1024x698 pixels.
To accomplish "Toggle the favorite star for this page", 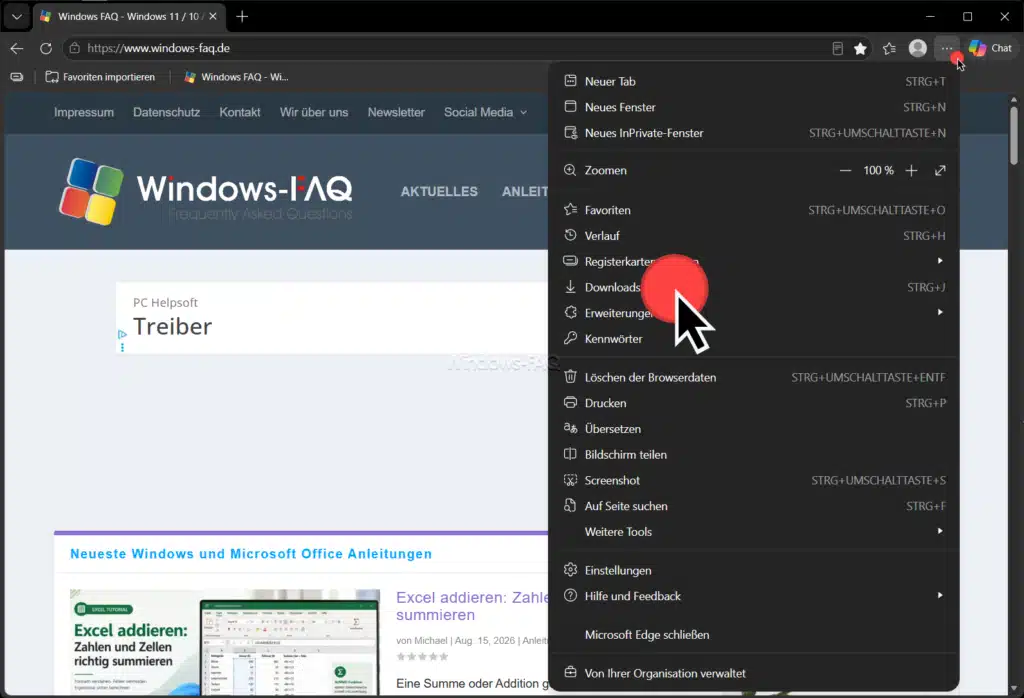I will (x=860, y=48).
